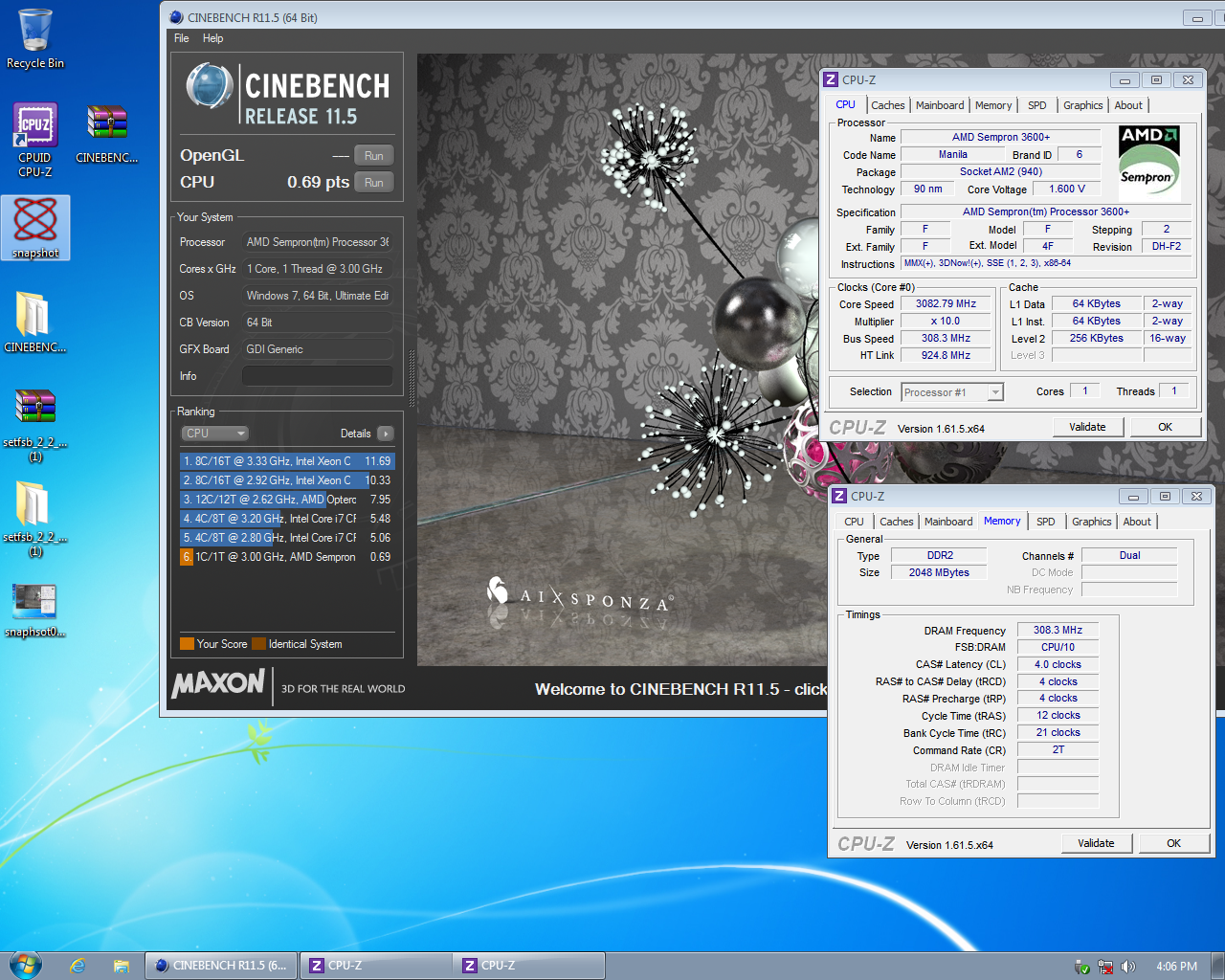Screen dimensions: 1225x980
Task: Click Validate in upper CPU-Z window
Action: click(1088, 428)
